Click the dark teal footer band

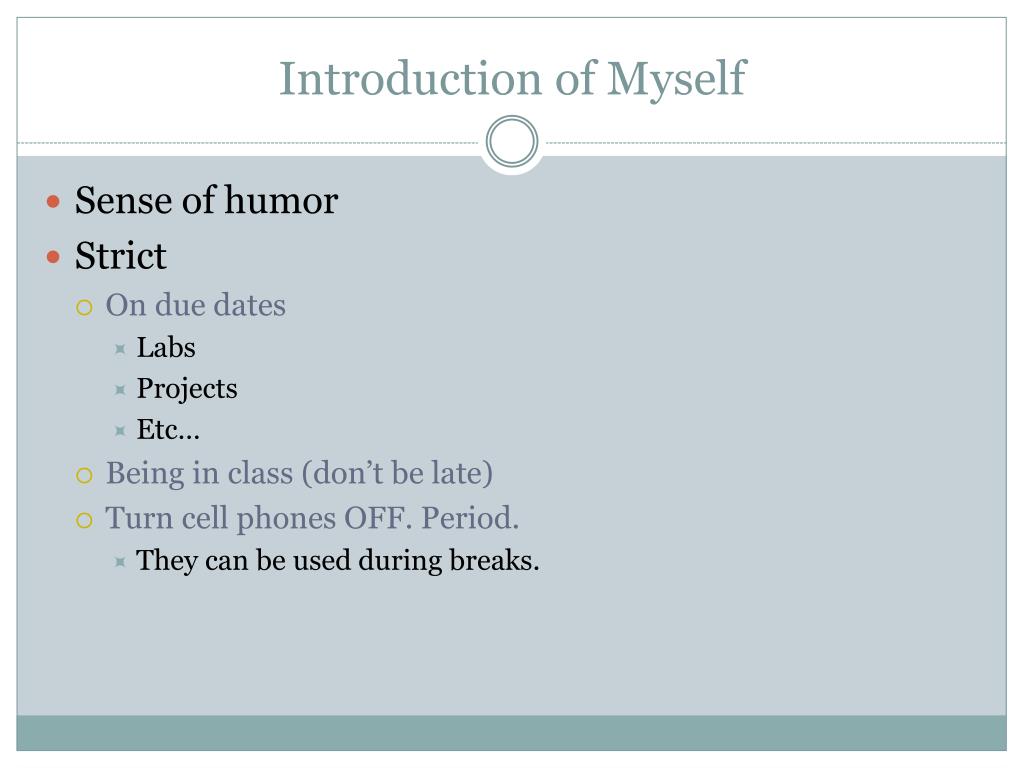(511, 733)
